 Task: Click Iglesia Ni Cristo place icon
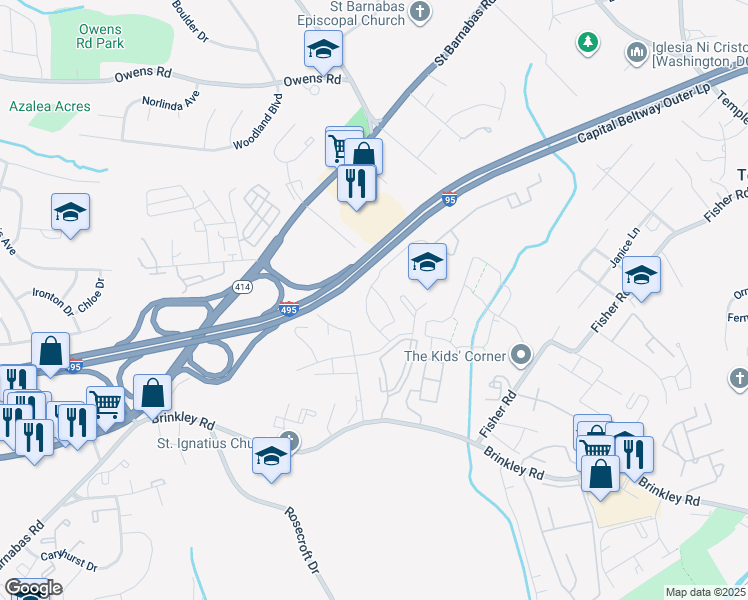tap(637, 52)
